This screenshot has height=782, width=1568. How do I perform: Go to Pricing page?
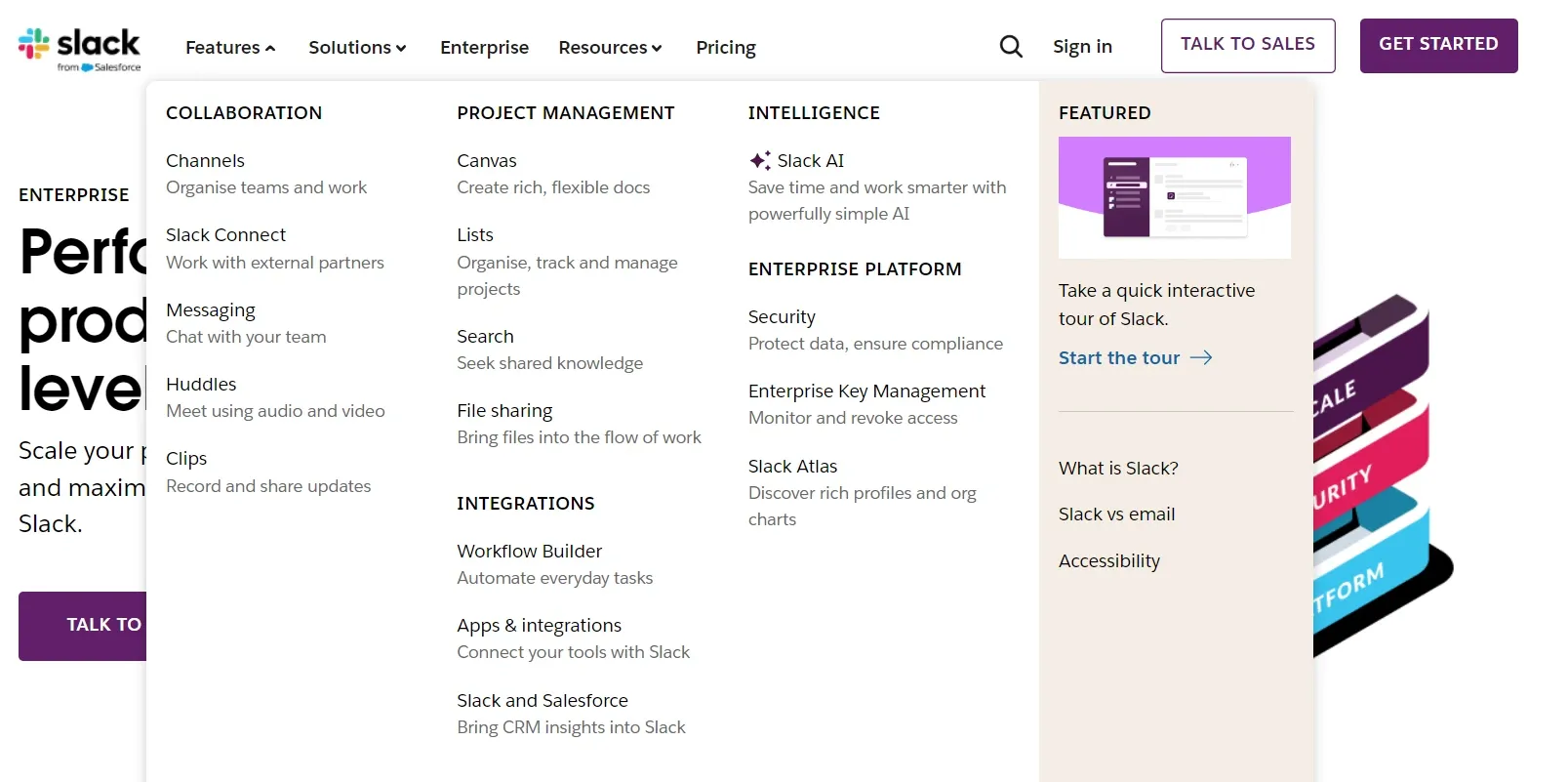pos(726,47)
